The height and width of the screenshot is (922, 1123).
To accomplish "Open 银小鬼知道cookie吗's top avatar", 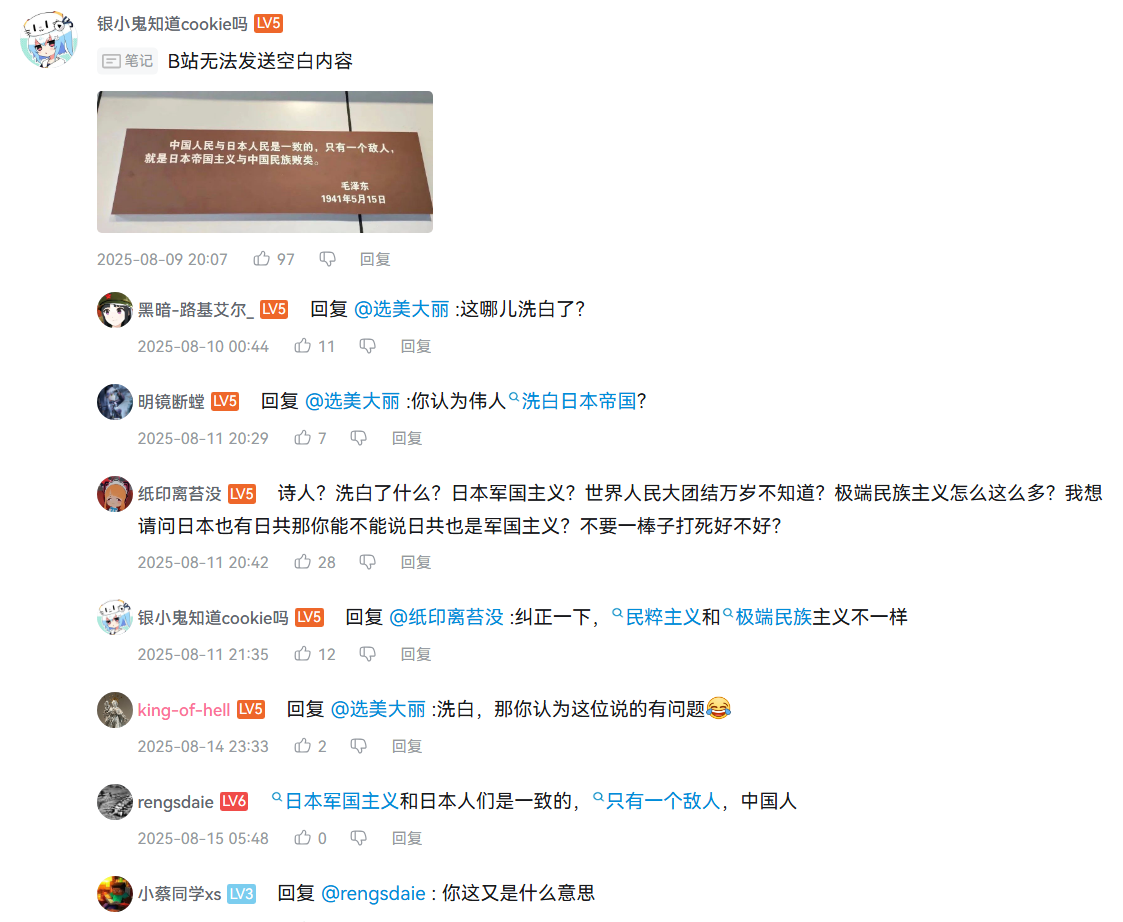I will (x=48, y=39).
